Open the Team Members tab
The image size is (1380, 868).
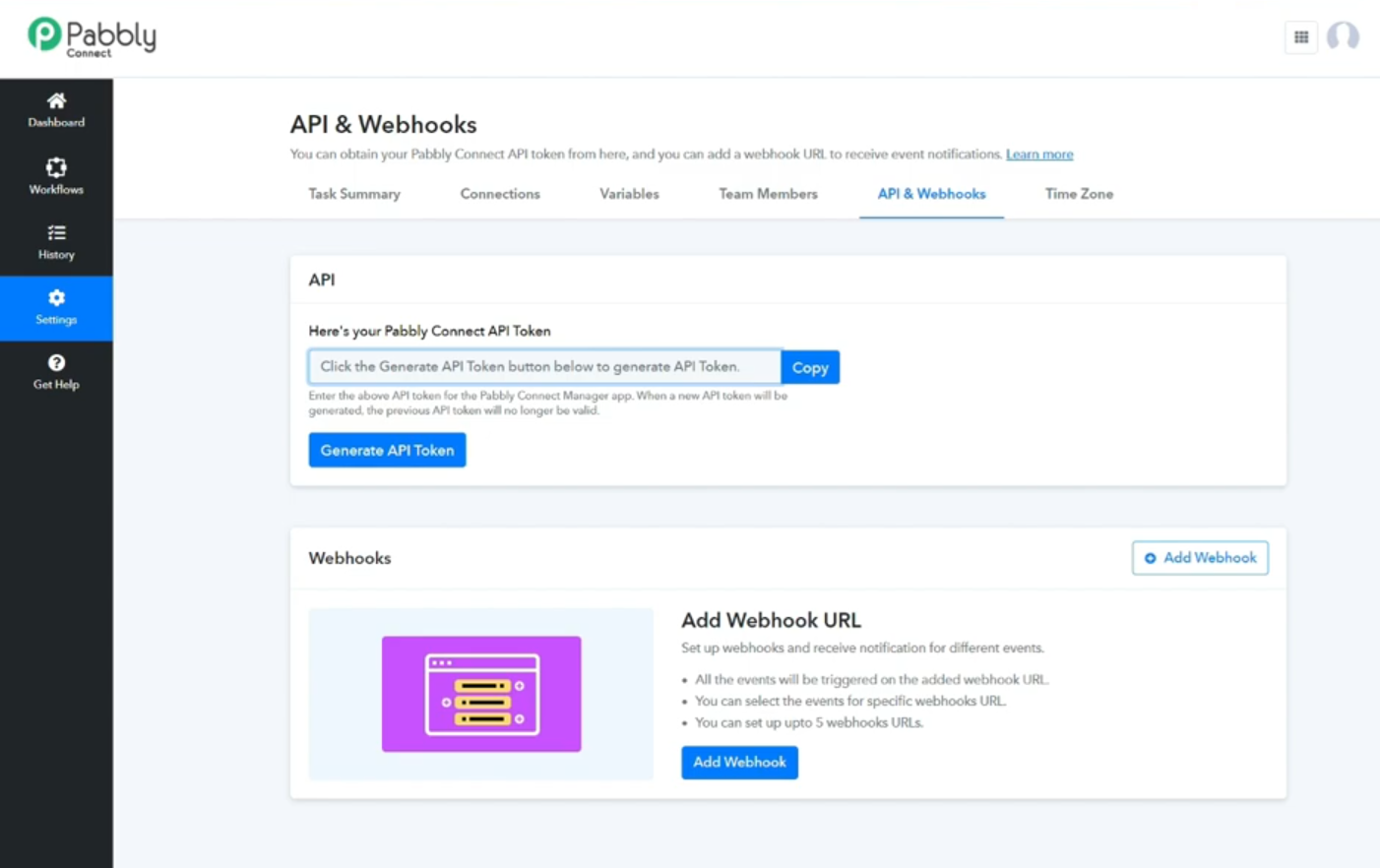coord(768,194)
